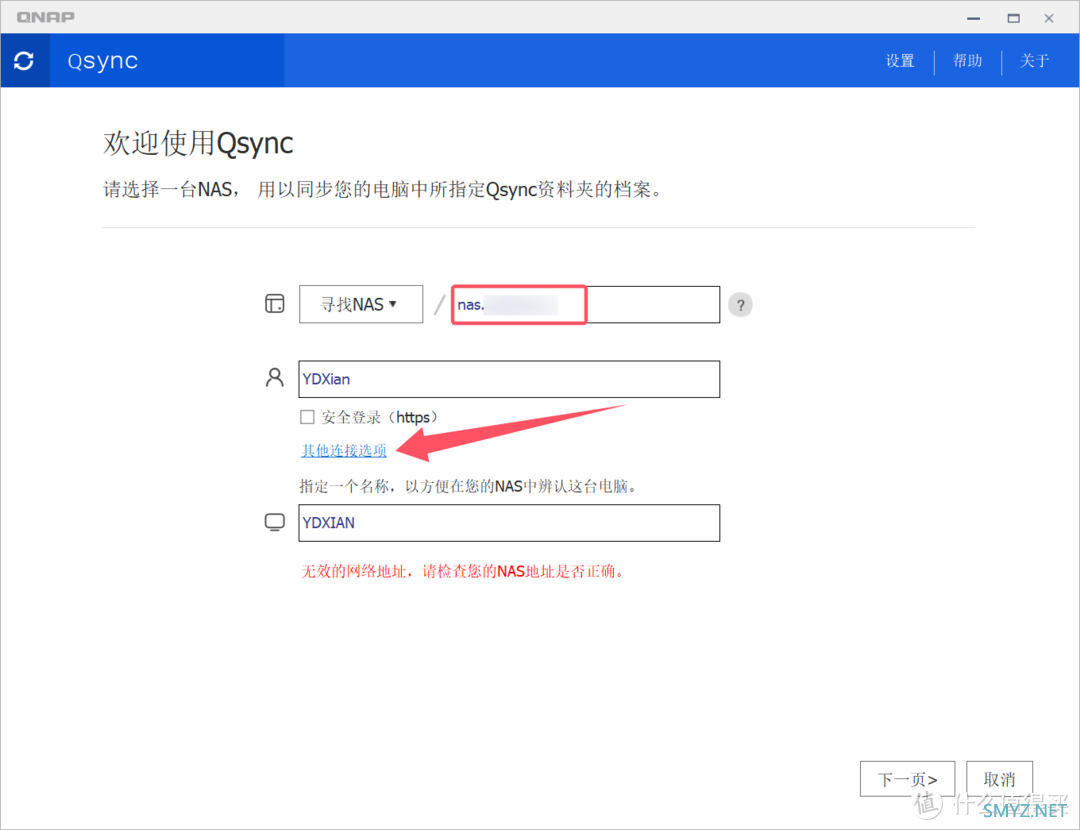The width and height of the screenshot is (1080, 830).
Task: Click the QNAP logo in title bar
Action: pyautogui.click(x=45, y=17)
